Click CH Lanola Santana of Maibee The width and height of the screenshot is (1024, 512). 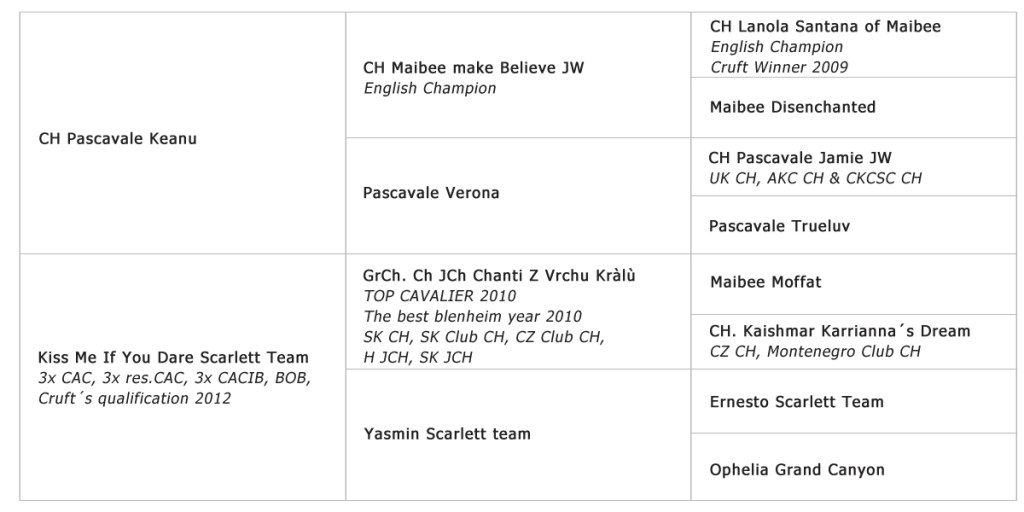[x=825, y=27]
